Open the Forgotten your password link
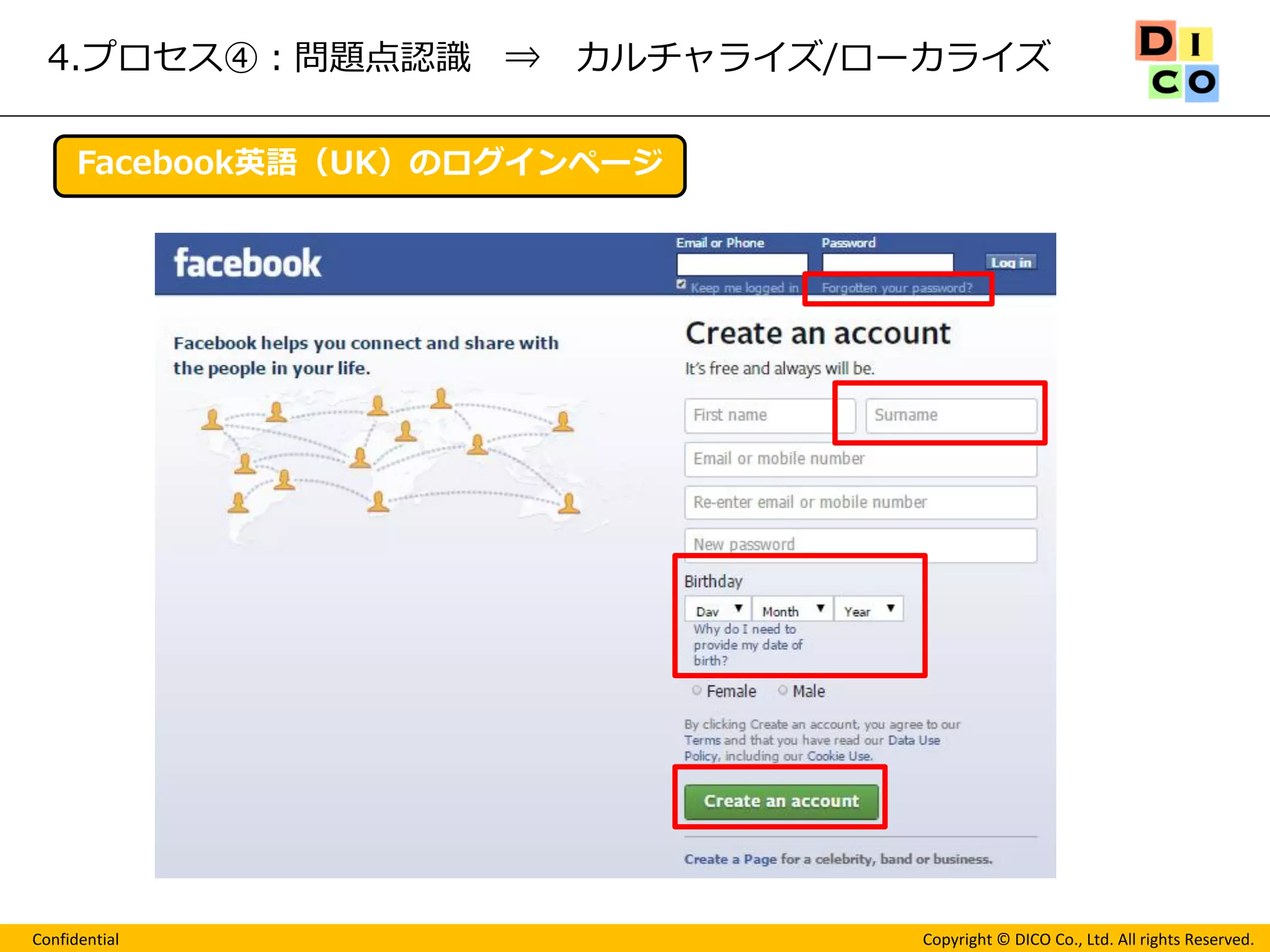Screen dimensions: 1270x952 pos(897,288)
